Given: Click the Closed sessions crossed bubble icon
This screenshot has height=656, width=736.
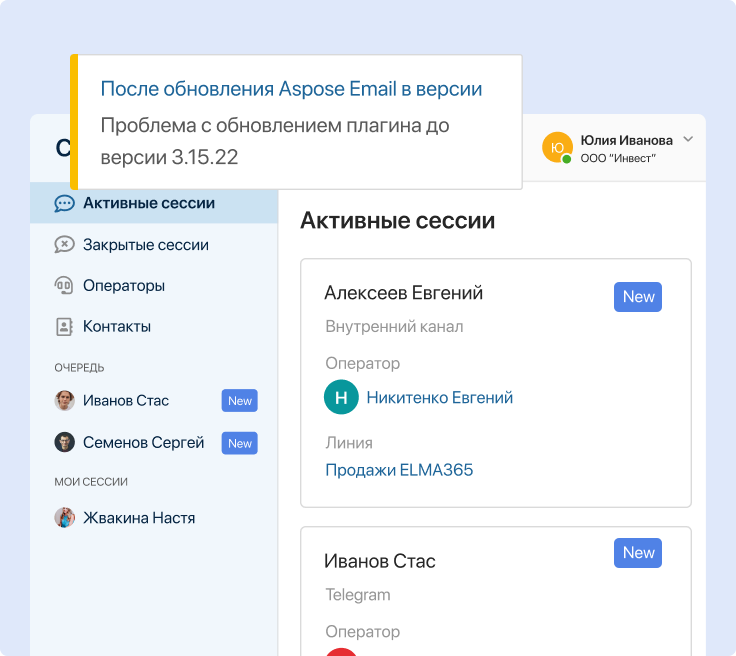Looking at the screenshot, I should coord(64,244).
